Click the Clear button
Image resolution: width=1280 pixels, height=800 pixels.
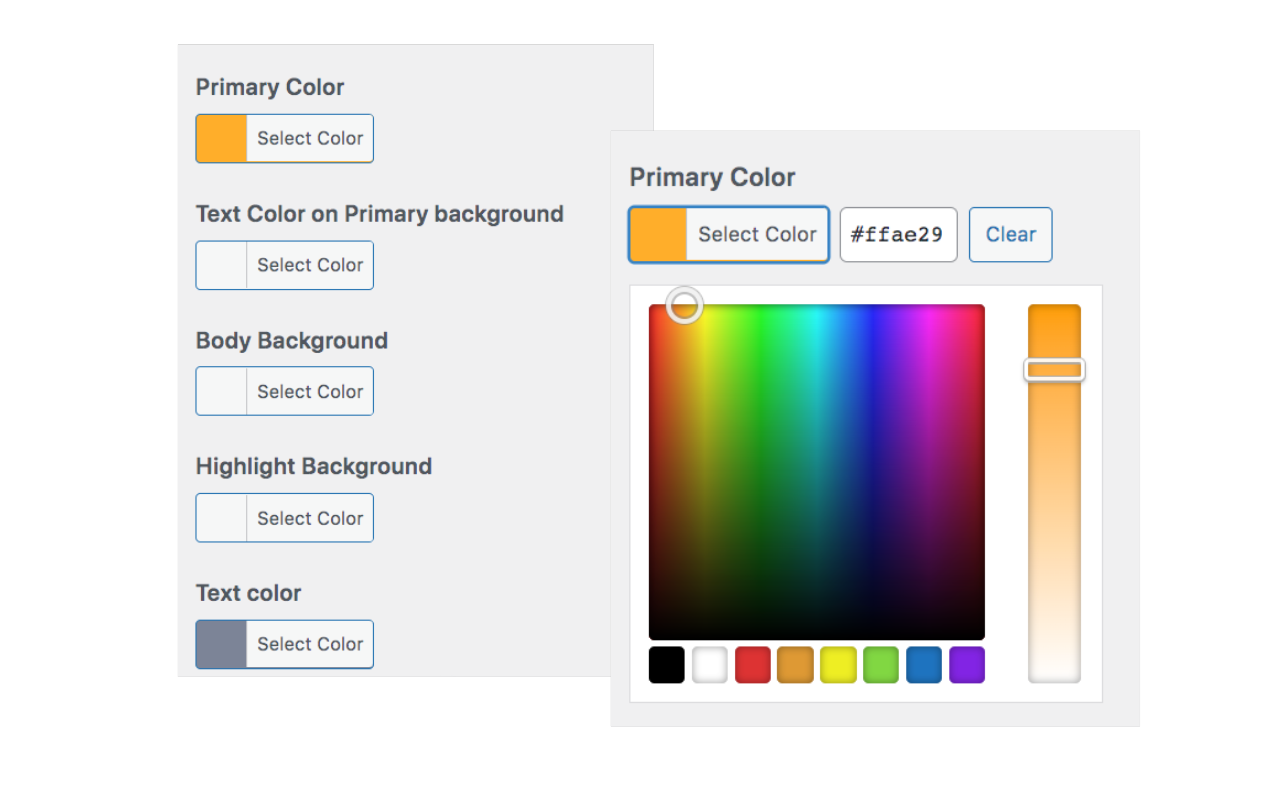(x=1011, y=235)
